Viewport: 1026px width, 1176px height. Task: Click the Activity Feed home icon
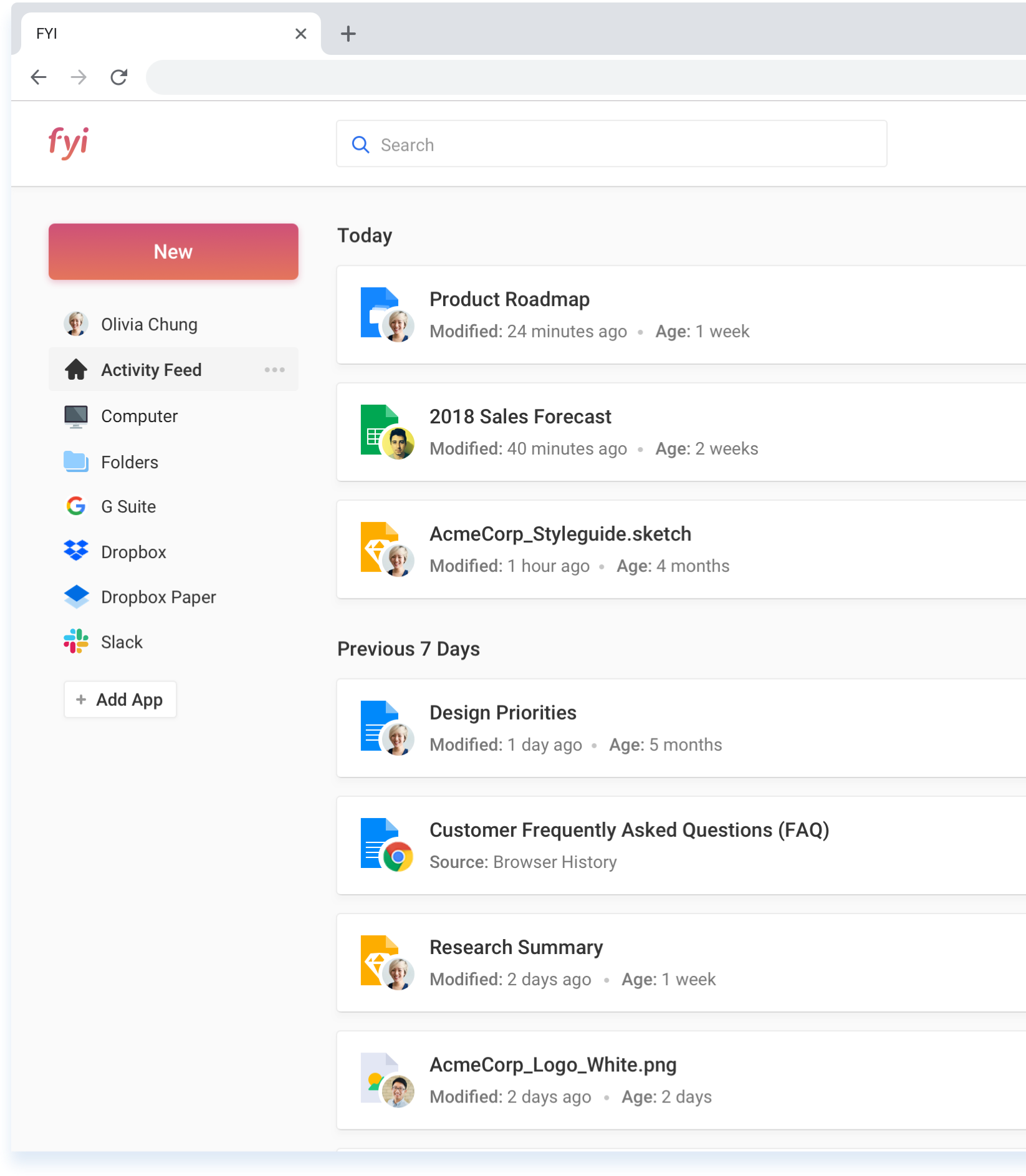pos(76,370)
